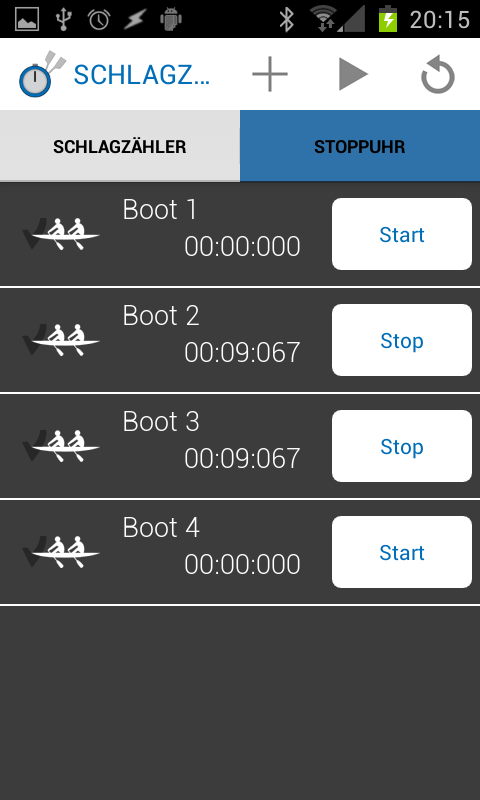Tap the Boot 2 time 00:09:067
Image resolution: width=480 pixels, height=800 pixels.
[x=242, y=353]
